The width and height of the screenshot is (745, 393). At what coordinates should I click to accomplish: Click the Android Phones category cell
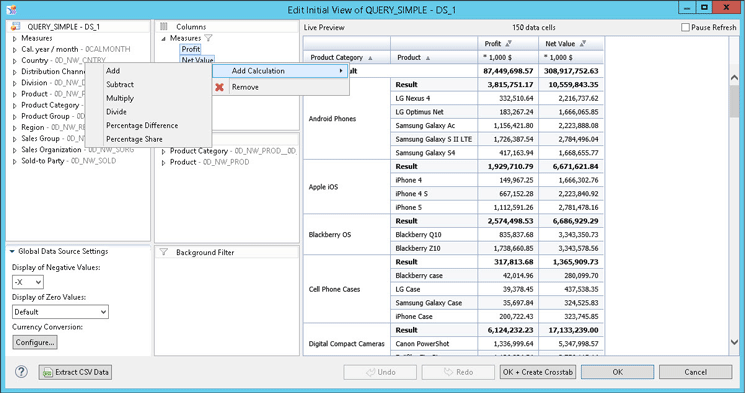coord(346,119)
